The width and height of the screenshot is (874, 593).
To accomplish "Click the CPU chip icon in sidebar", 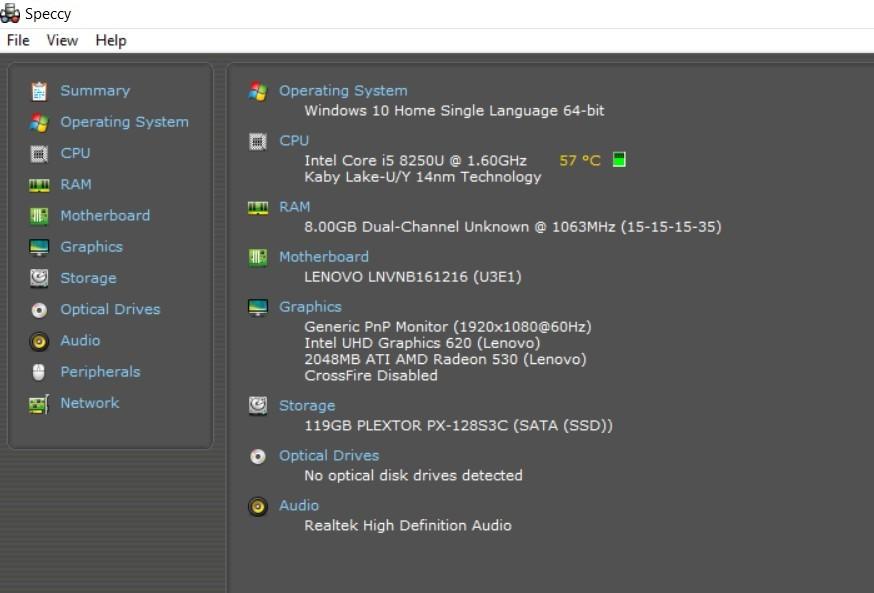I will click(x=39, y=153).
